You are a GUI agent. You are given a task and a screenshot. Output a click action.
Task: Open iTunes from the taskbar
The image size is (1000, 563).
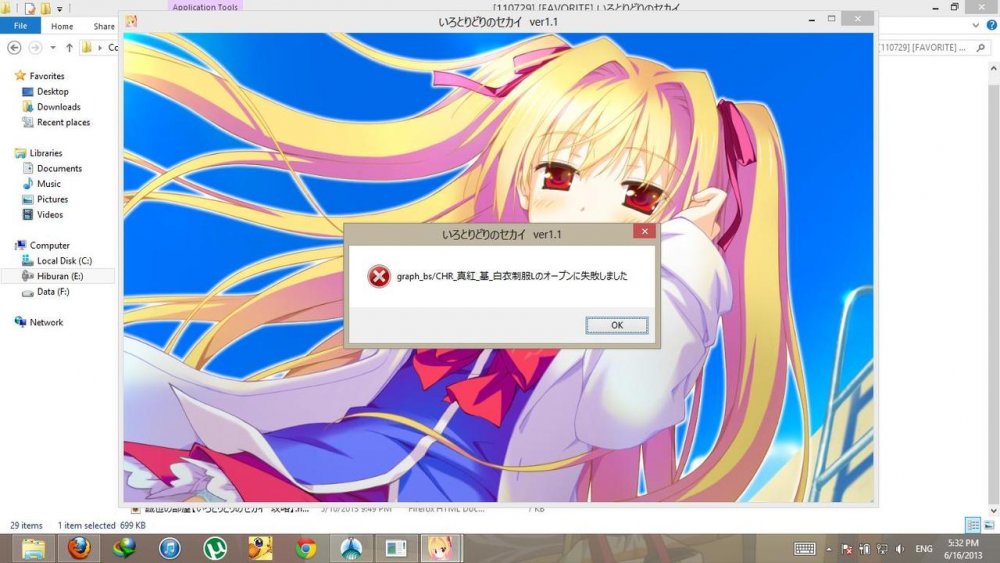169,548
